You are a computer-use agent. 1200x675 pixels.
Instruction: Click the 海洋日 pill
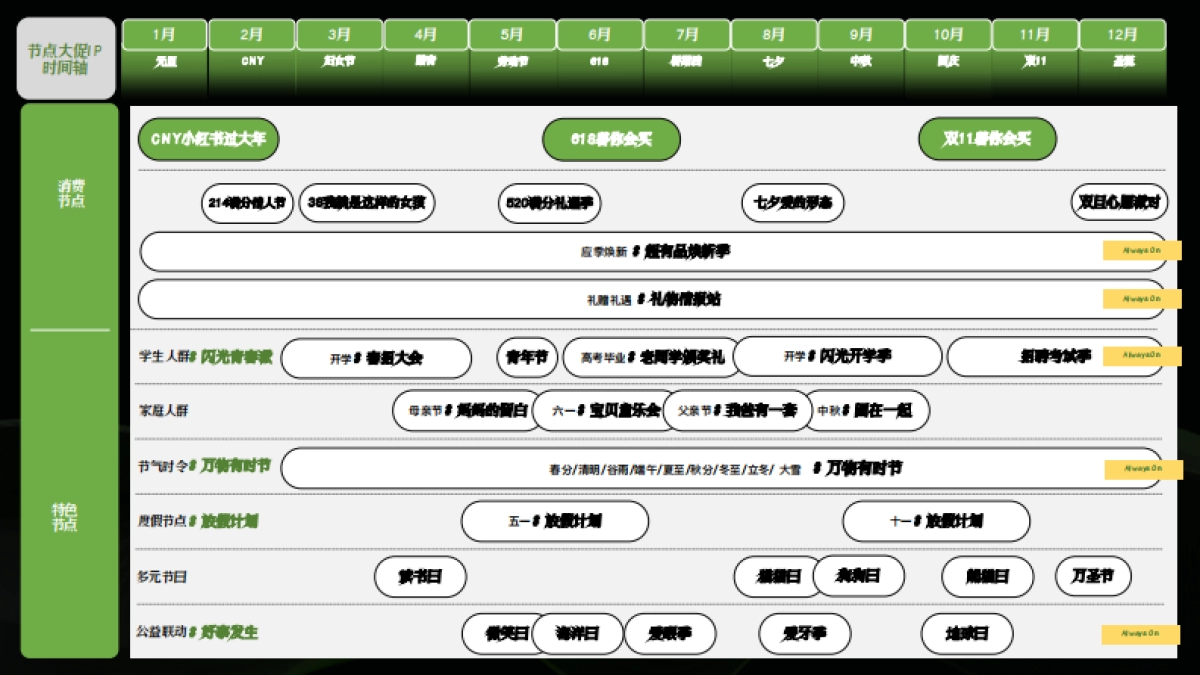tap(577, 634)
